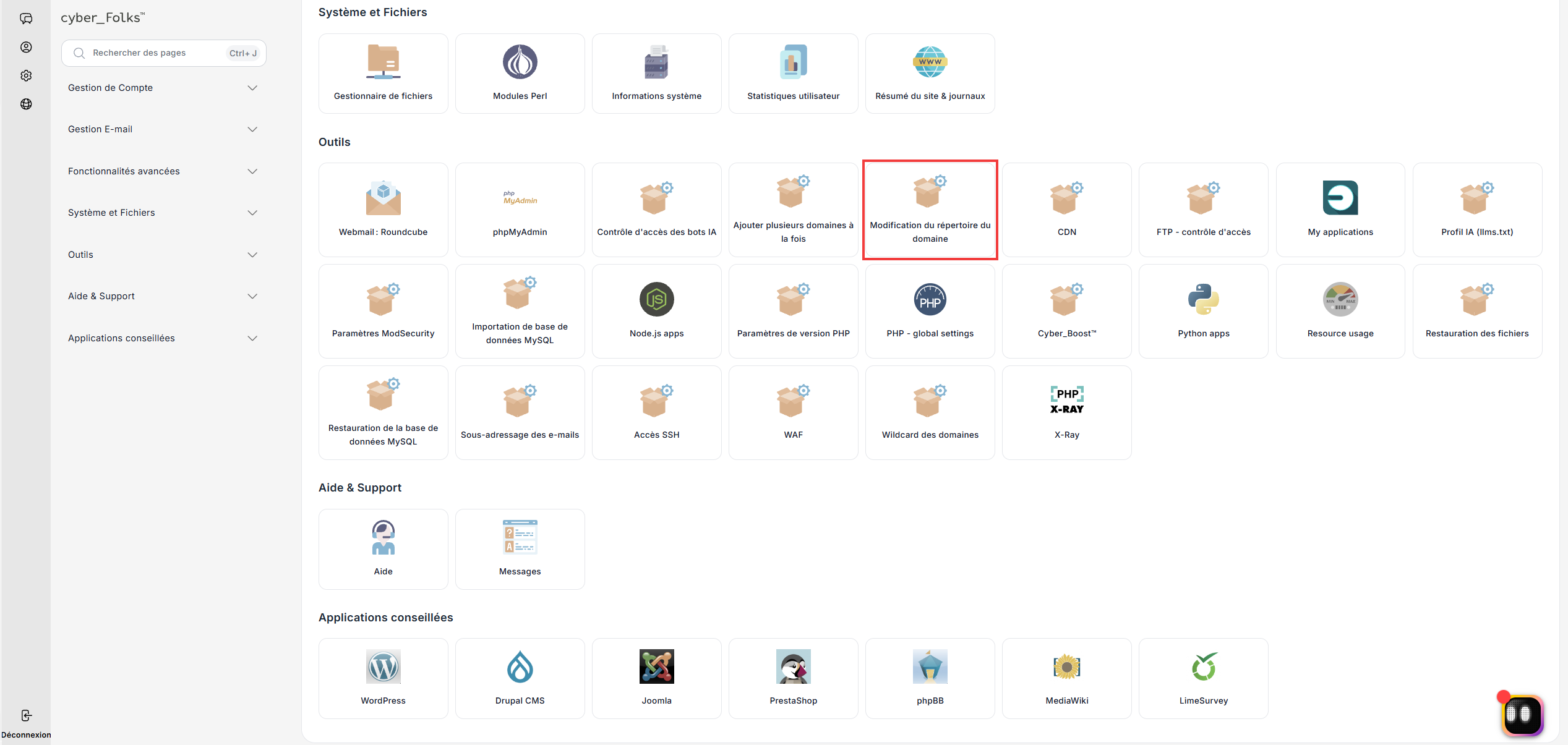Install MediaWiki application
Image resolution: width=1568 pixels, height=745 pixels.
click(1066, 678)
